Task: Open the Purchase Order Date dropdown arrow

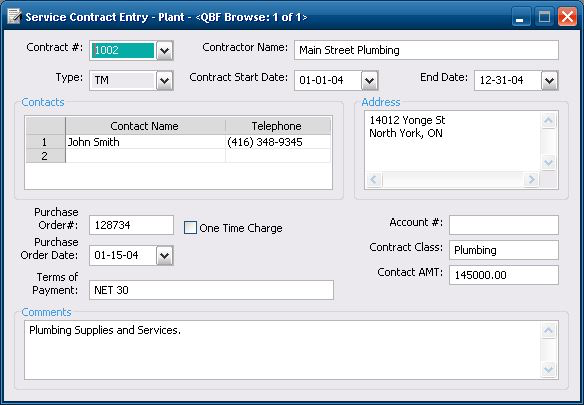Action: click(x=165, y=256)
